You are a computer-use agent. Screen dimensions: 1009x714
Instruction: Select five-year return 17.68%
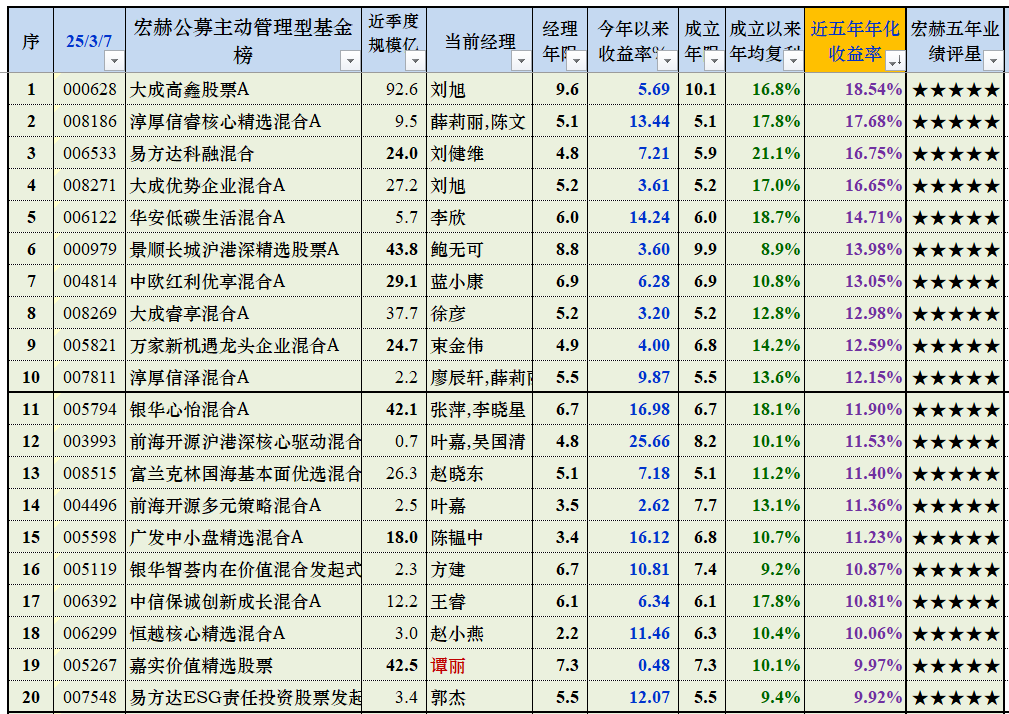coord(873,122)
